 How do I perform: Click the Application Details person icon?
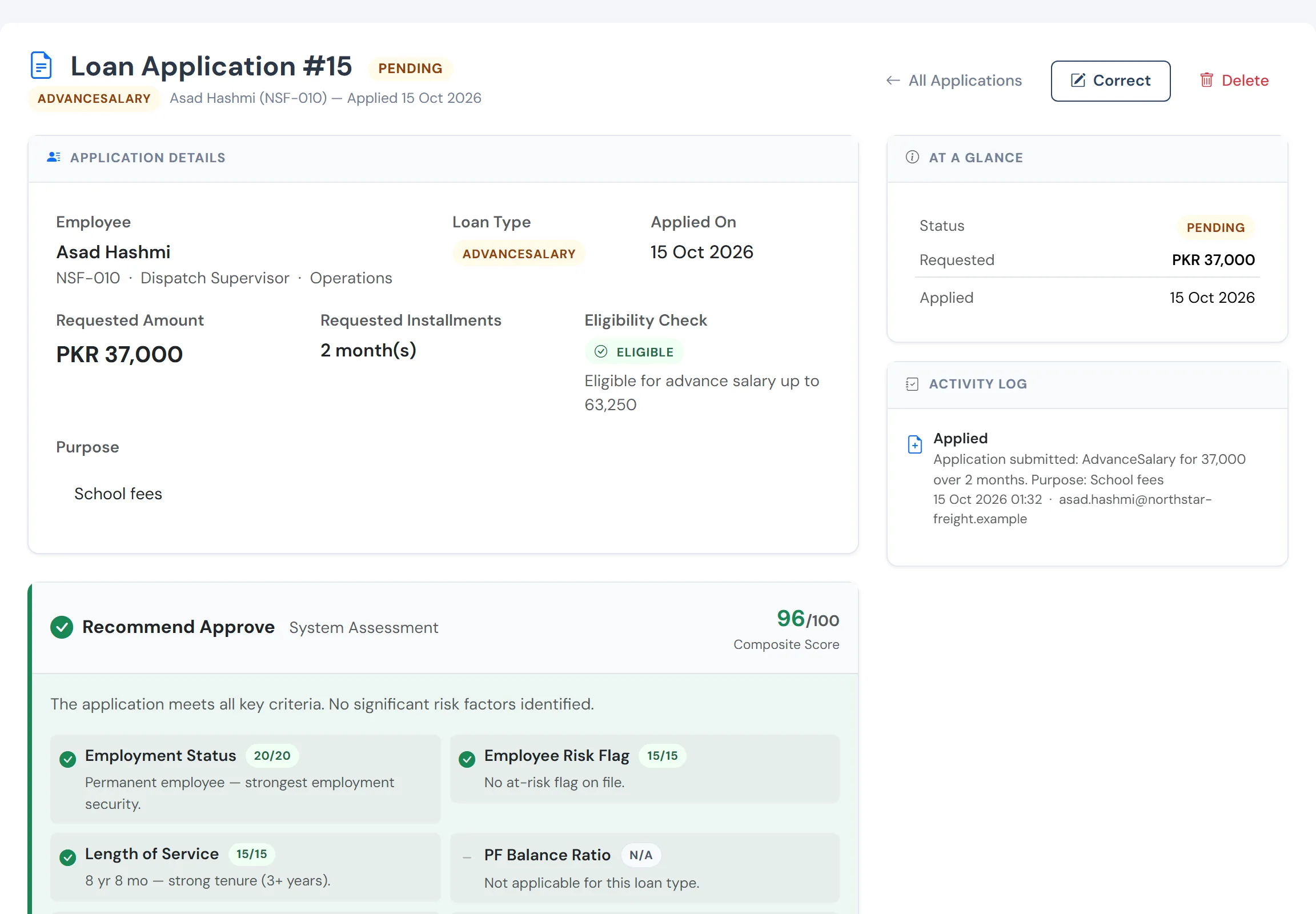54,157
